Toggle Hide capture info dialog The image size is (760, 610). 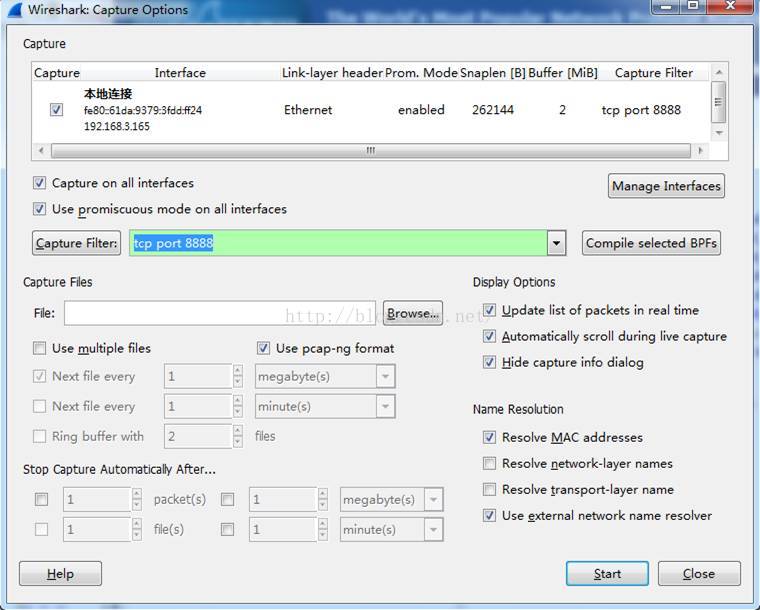(490, 362)
